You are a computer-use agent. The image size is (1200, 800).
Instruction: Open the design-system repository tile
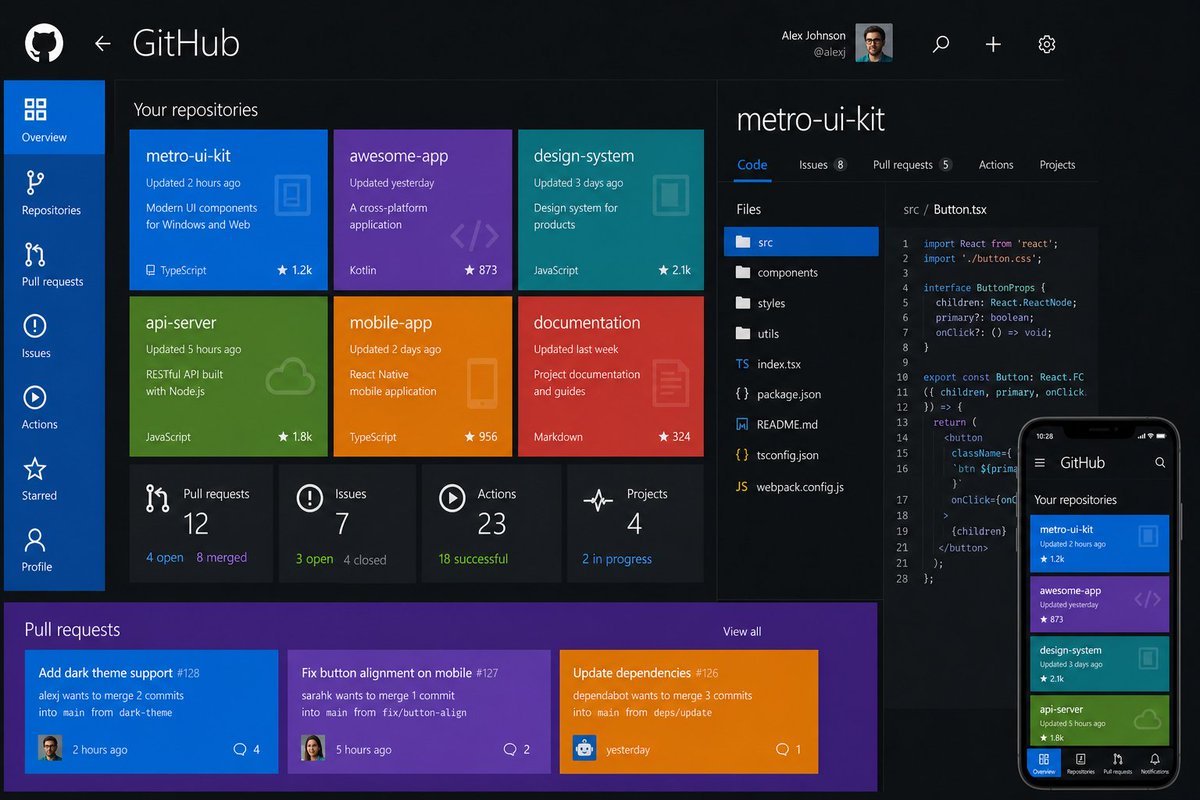[612, 209]
